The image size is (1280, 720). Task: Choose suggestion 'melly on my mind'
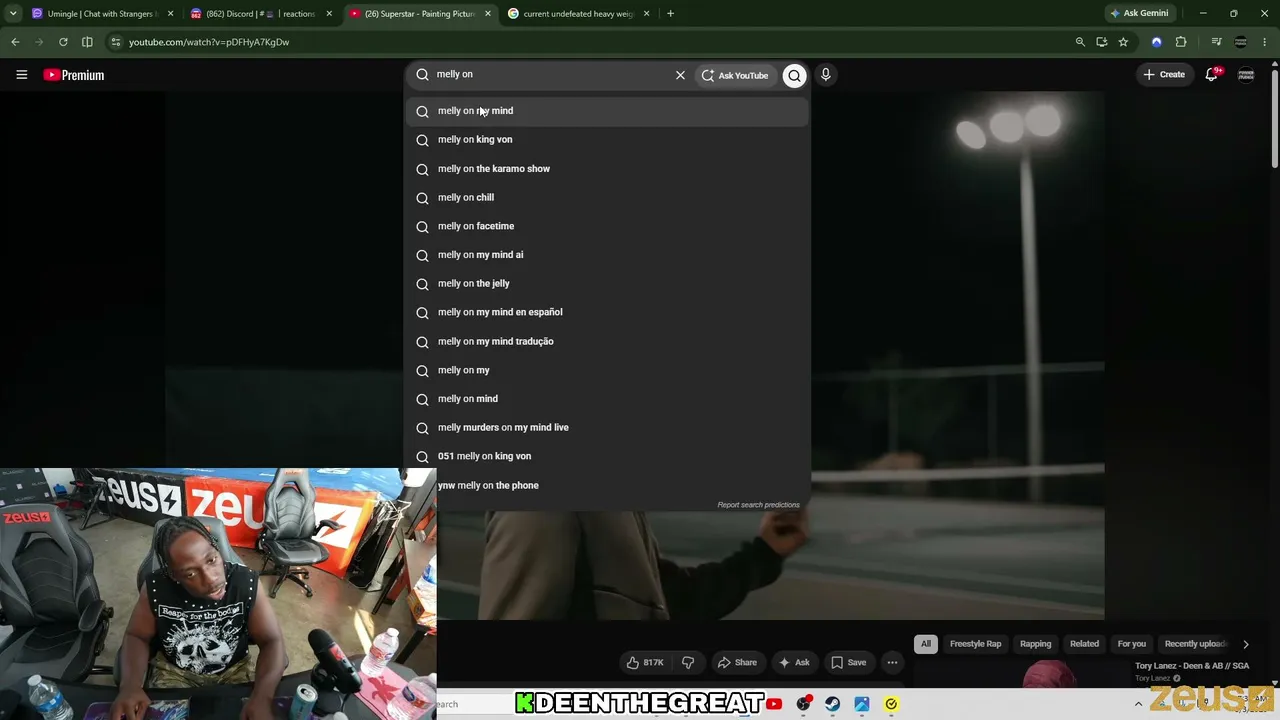pos(608,111)
